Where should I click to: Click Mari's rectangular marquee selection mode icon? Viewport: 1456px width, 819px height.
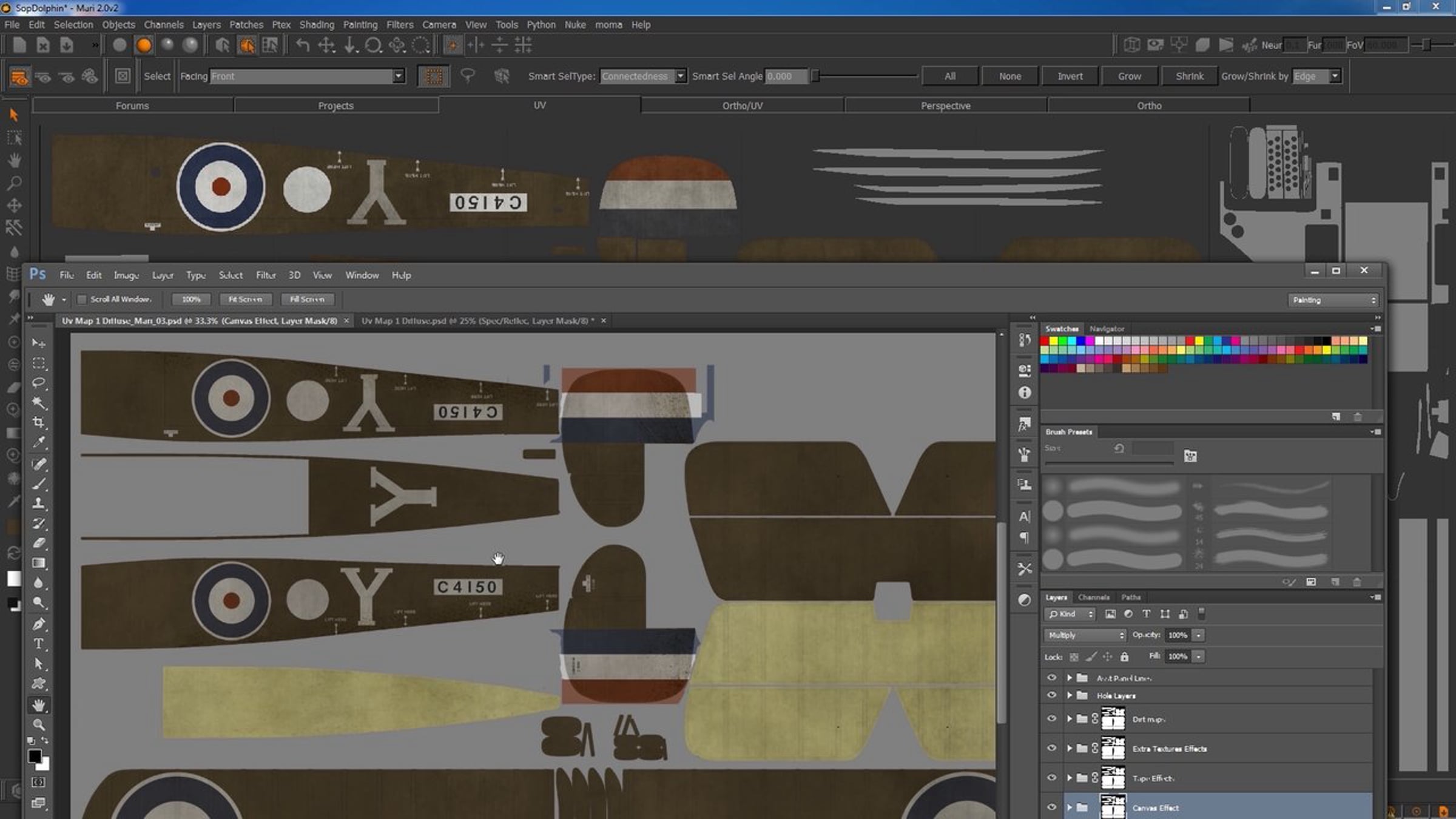tap(433, 76)
